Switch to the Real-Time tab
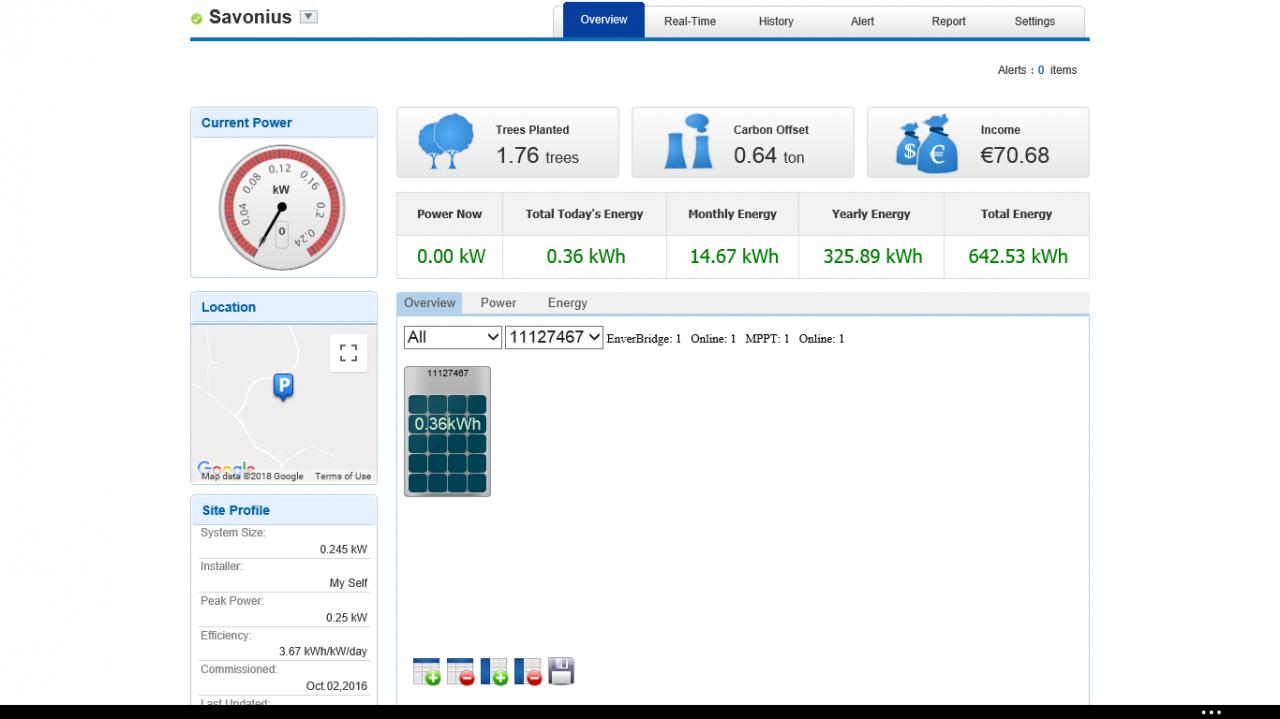Viewport: 1280px width, 719px height. (x=690, y=21)
